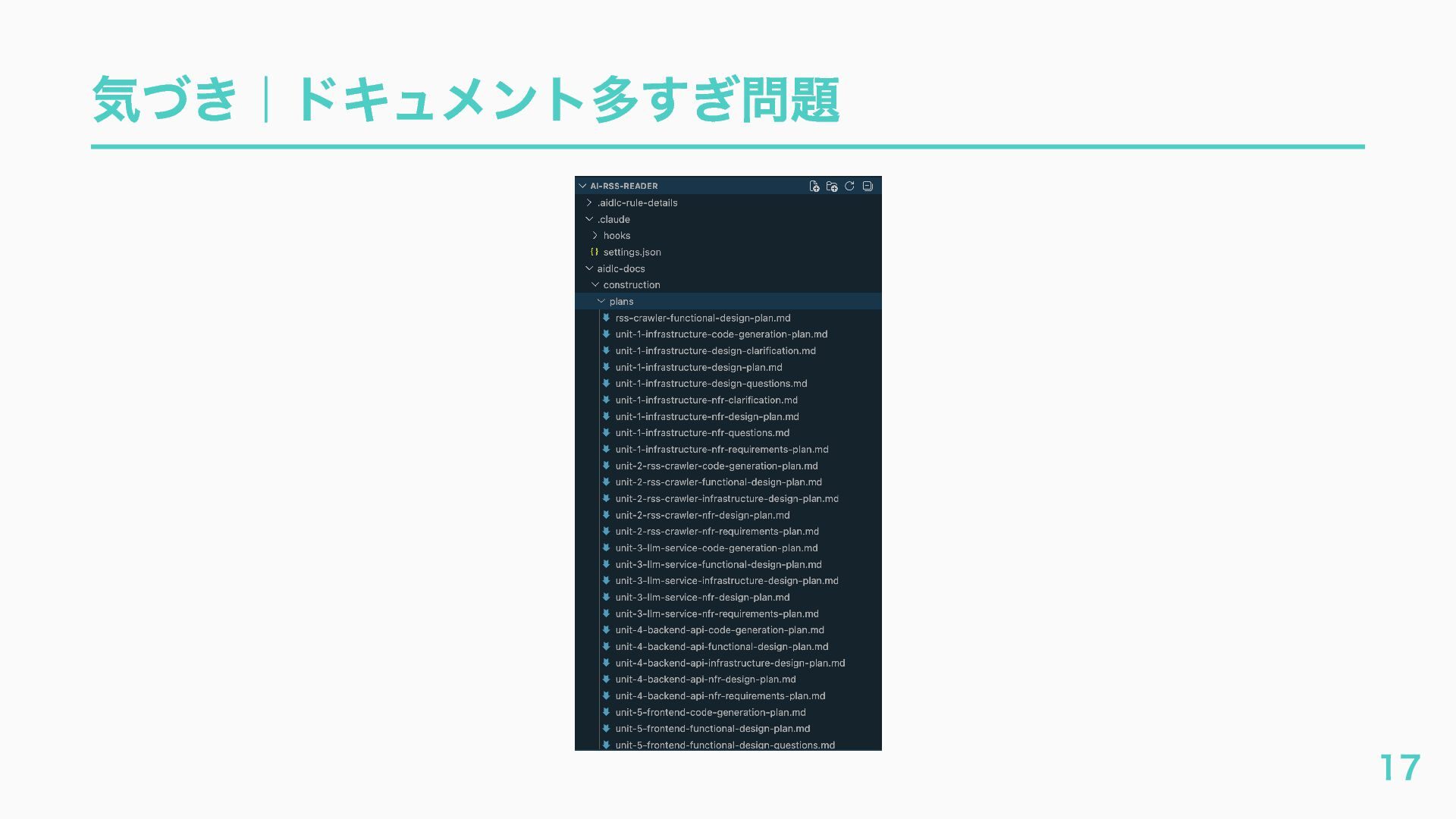This screenshot has height=819, width=1456.
Task: Click the New Folder icon in explorer header
Action: tap(832, 187)
